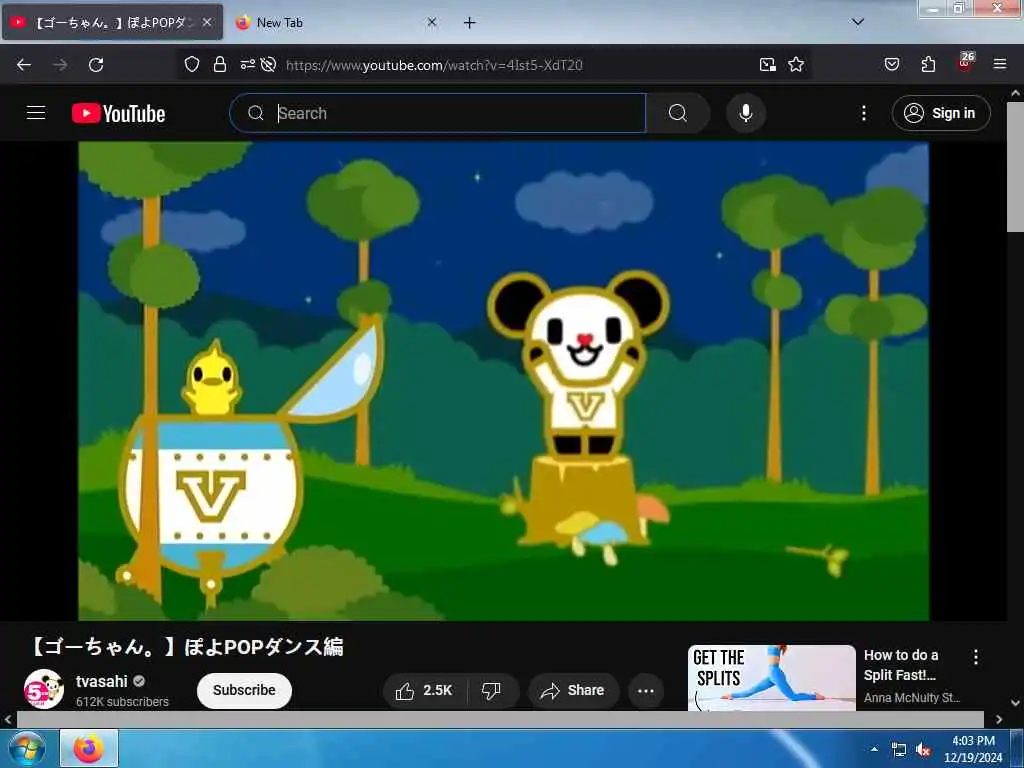Open a new tab with the plus button
The height and width of the screenshot is (768, 1024).
pyautogui.click(x=470, y=23)
